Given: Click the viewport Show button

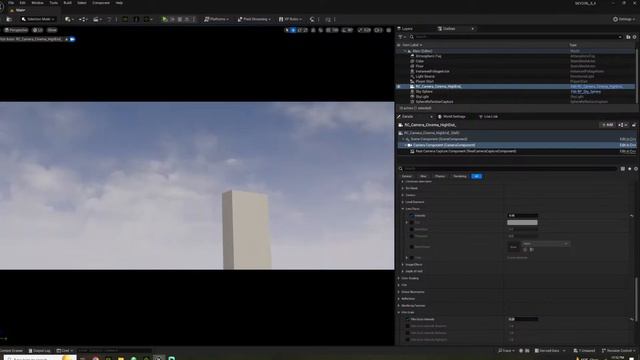Looking at the screenshot, I should click(x=52, y=30).
